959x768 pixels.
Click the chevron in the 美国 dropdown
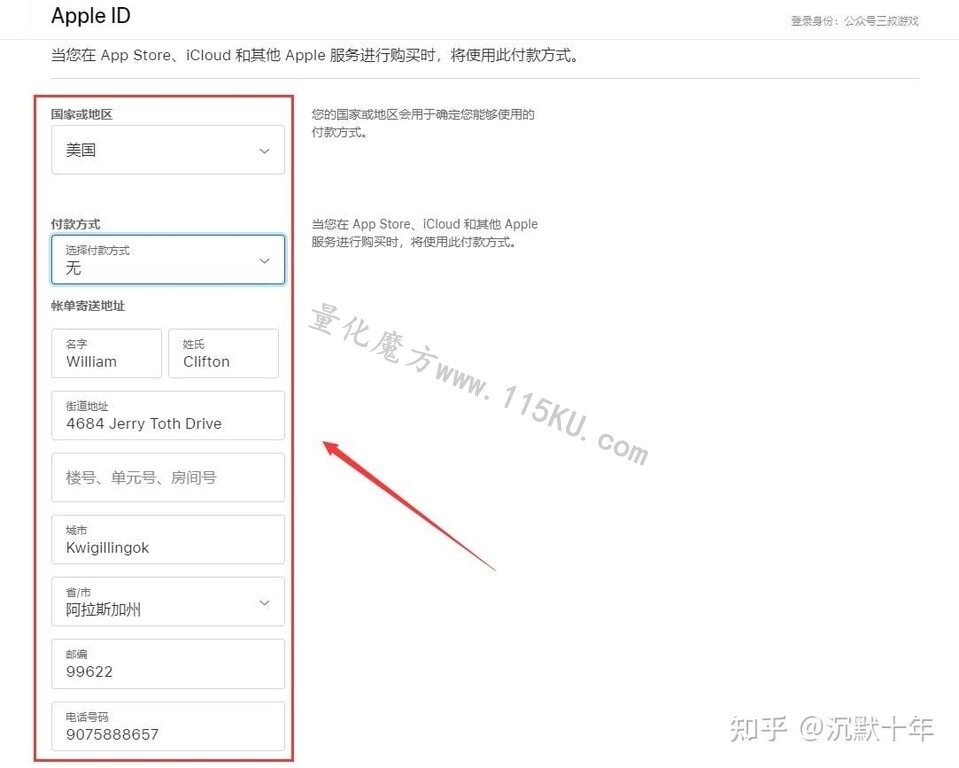pos(264,151)
